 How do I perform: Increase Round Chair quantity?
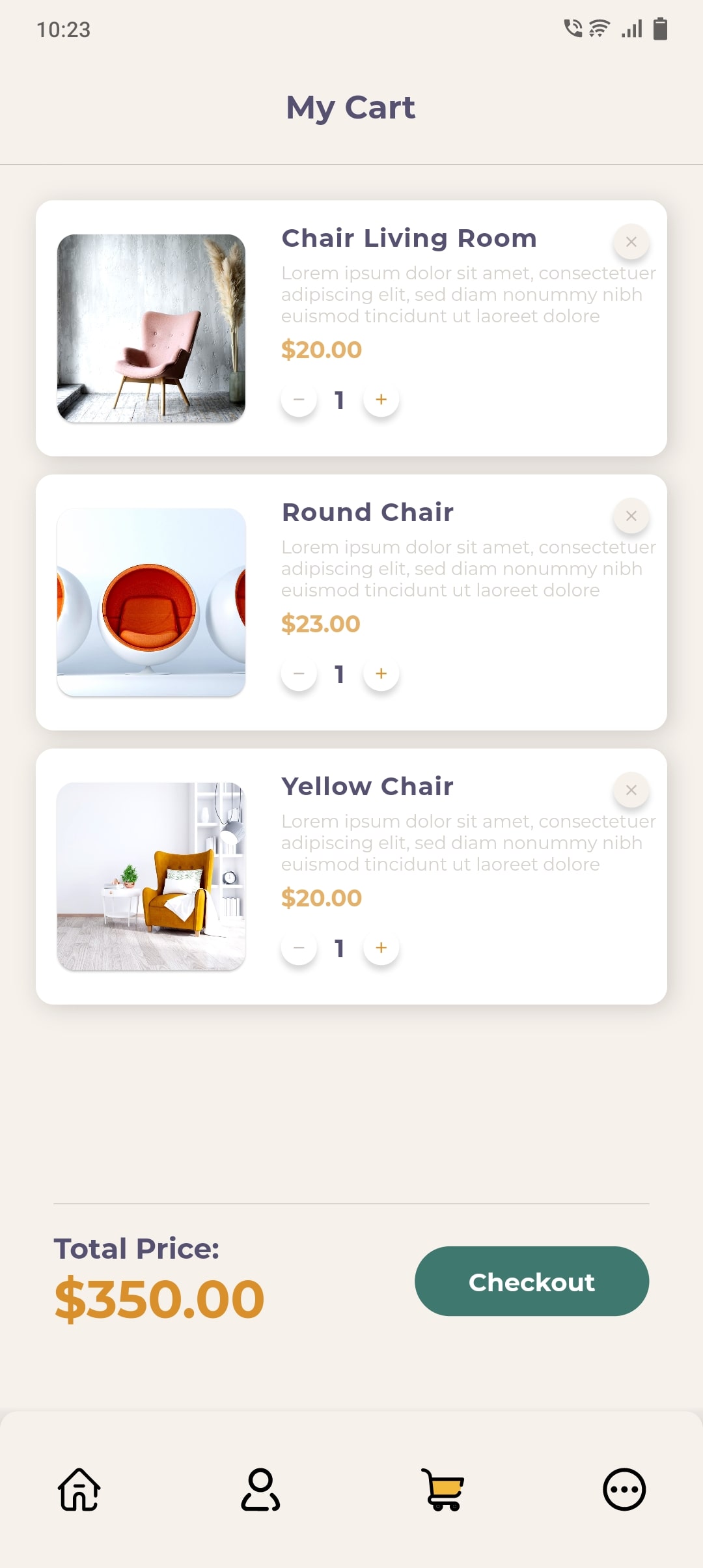point(381,673)
